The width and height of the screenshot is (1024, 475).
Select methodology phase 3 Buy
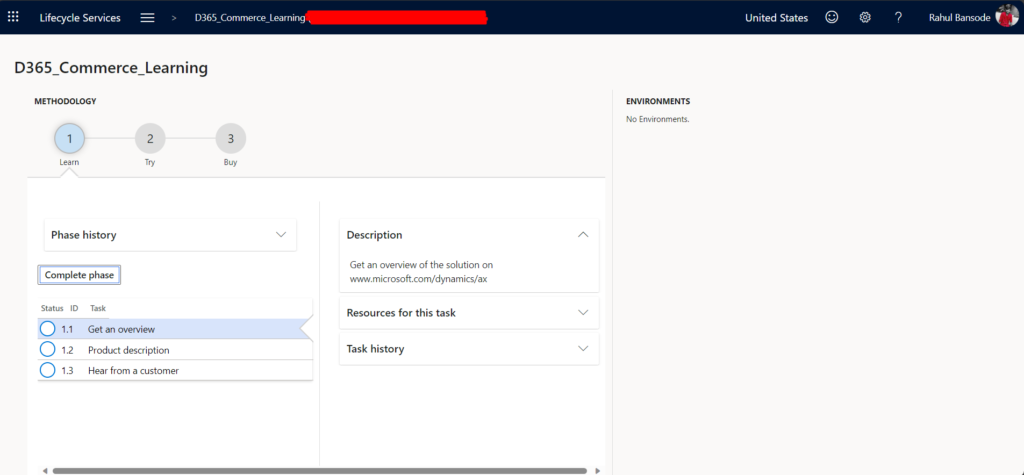(231, 139)
